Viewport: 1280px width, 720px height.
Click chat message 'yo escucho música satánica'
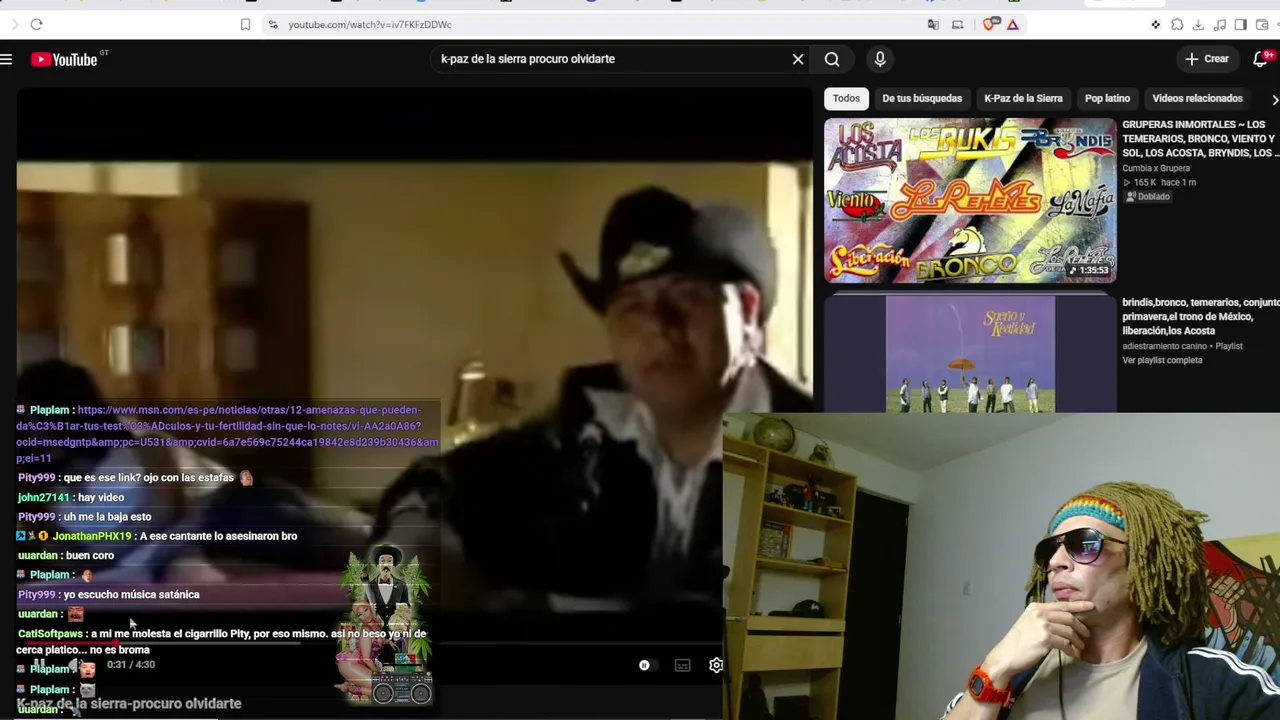point(131,594)
